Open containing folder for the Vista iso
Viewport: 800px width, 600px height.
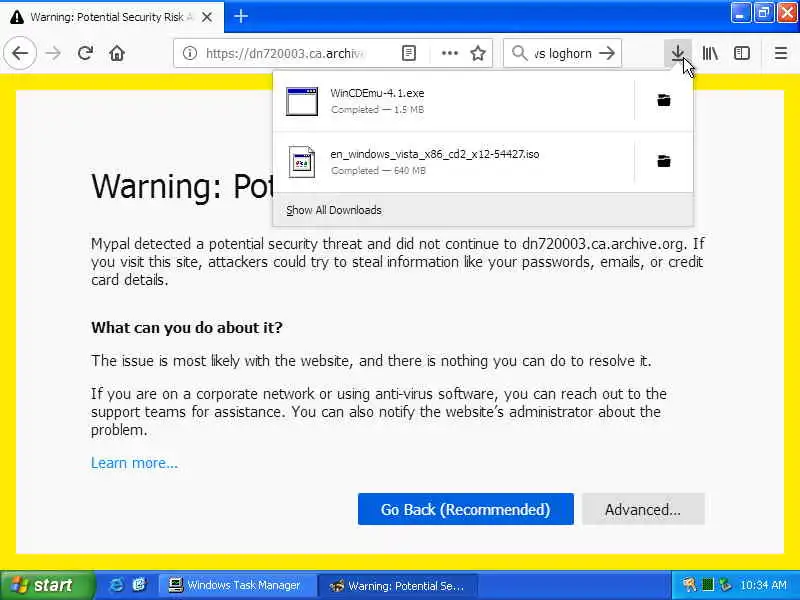663,162
